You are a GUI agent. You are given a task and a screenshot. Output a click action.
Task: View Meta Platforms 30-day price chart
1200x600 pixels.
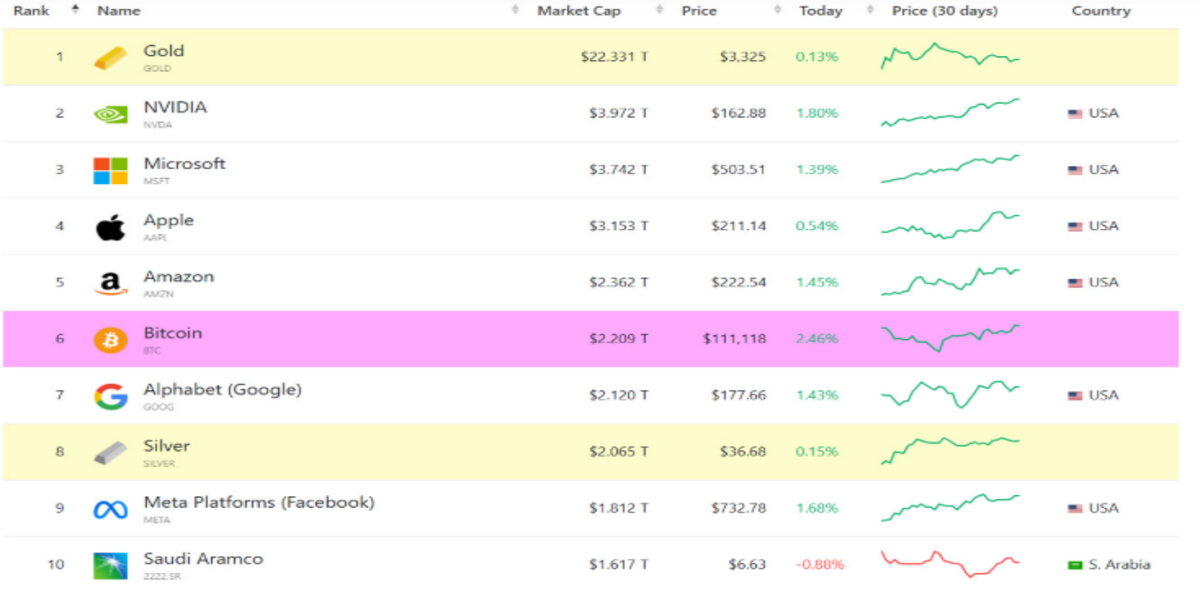coord(950,508)
